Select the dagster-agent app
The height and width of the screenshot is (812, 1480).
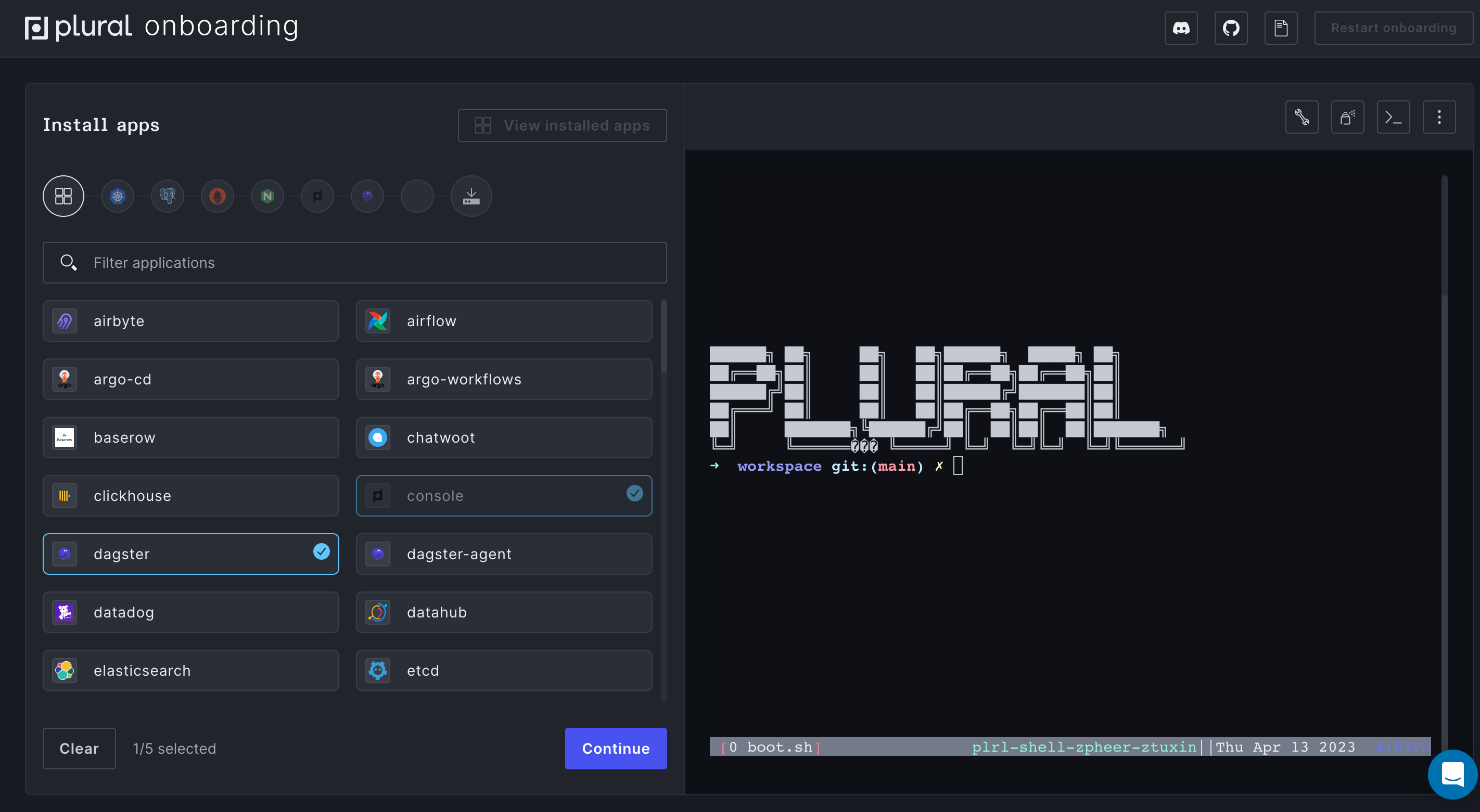pyautogui.click(x=504, y=554)
